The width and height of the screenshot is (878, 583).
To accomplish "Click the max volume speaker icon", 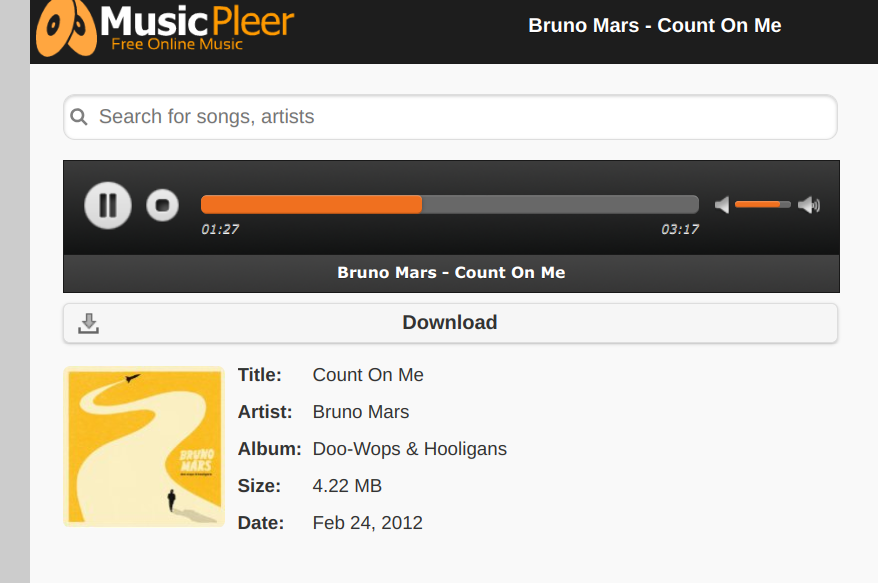I will click(809, 205).
